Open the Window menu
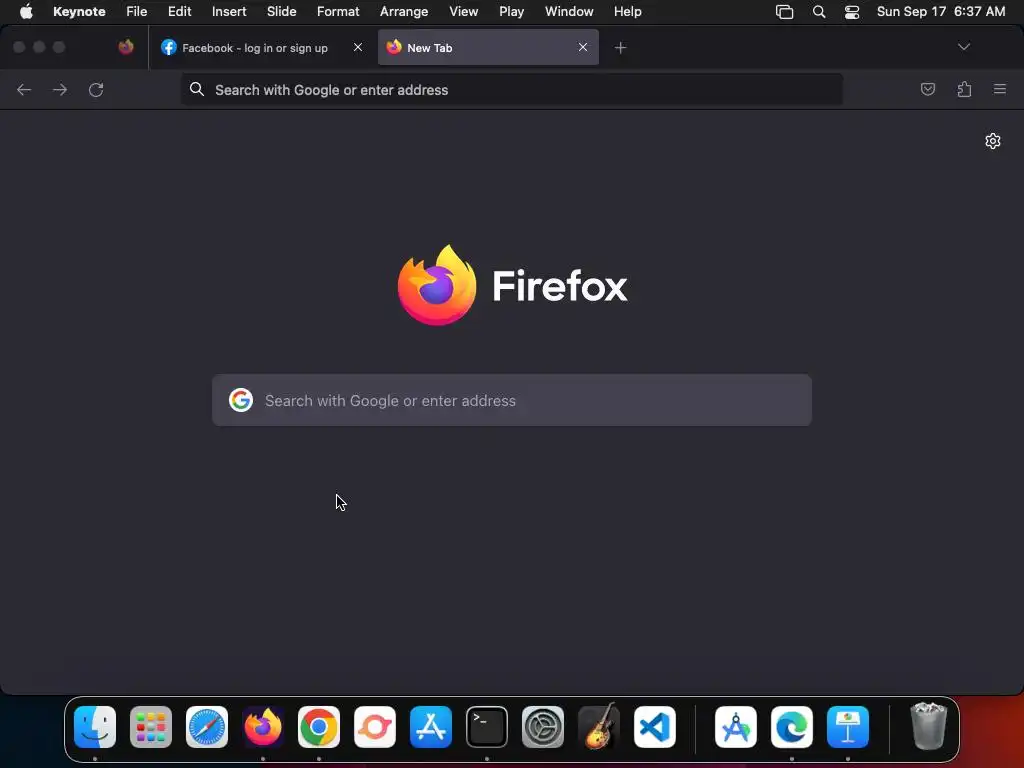This screenshot has height=768, width=1024. 569,12
